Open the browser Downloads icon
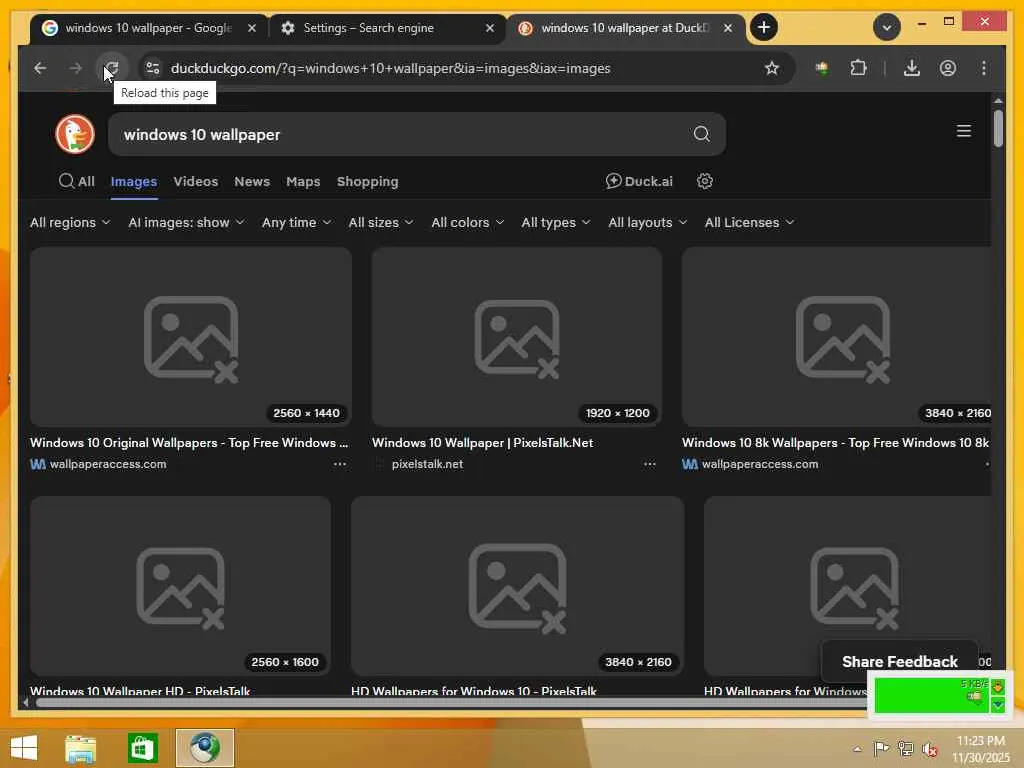Screen dimensions: 1024x768 [912, 68]
